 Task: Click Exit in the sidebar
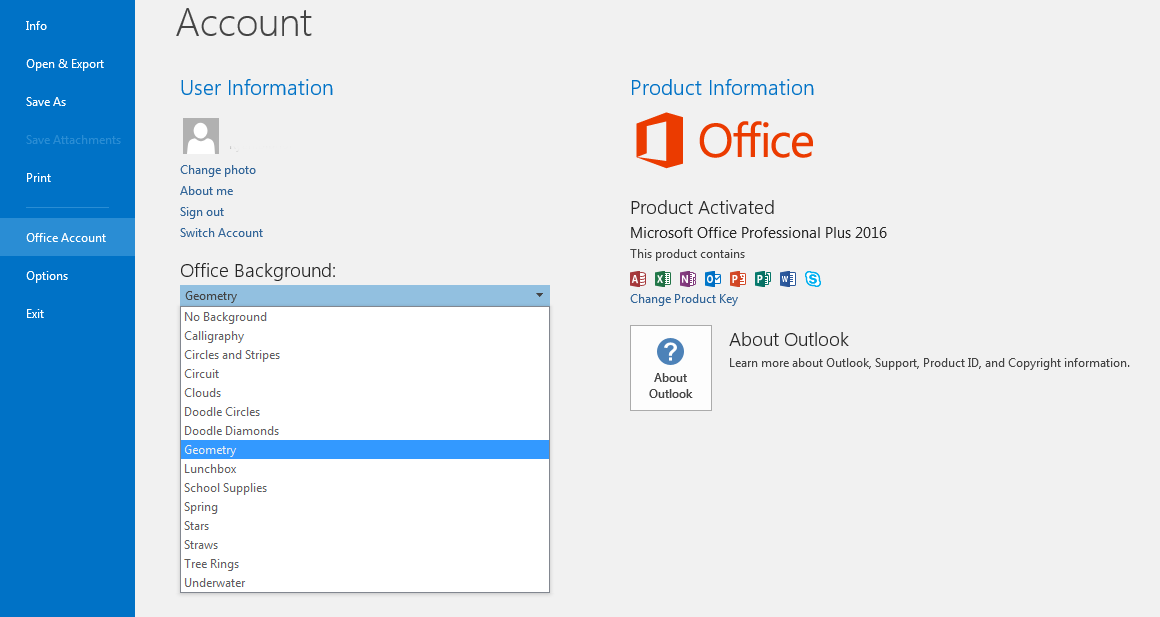(x=67, y=314)
